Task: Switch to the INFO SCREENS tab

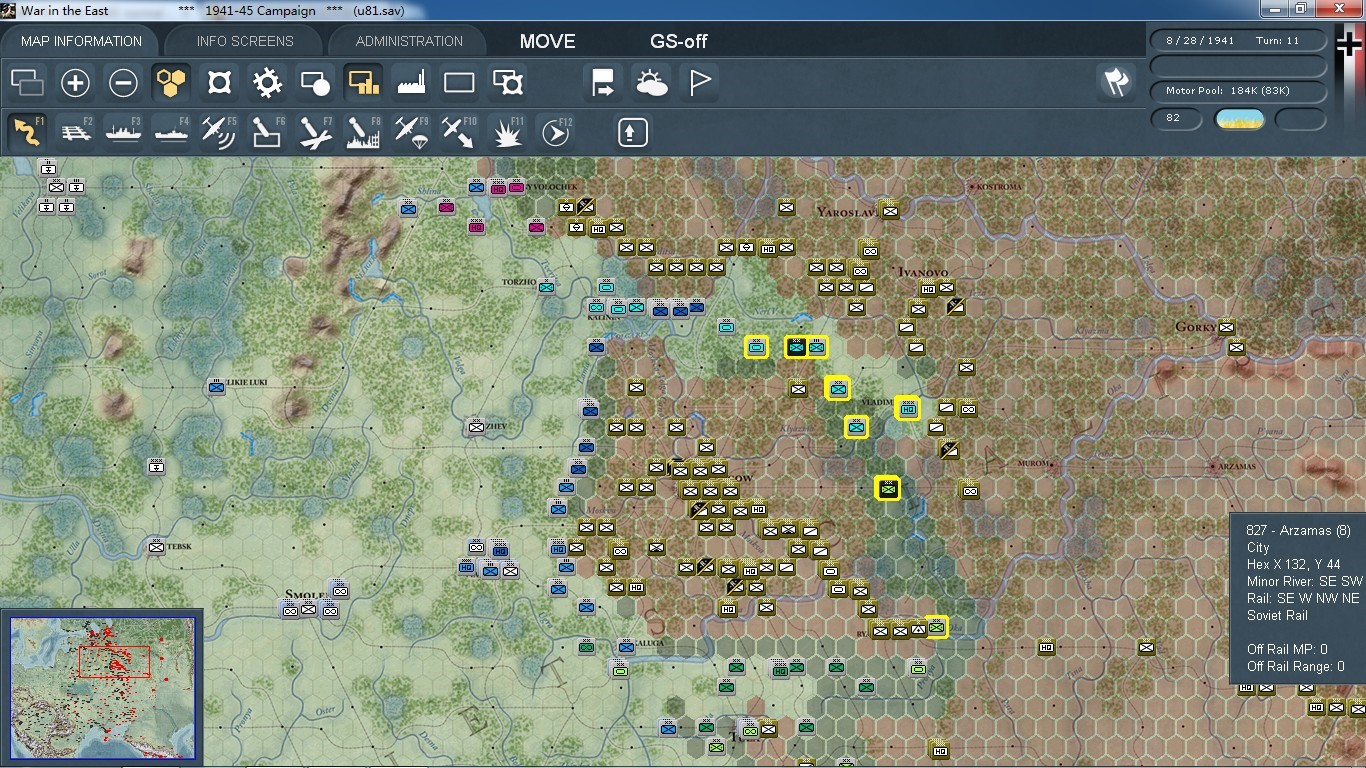Action: click(x=245, y=41)
